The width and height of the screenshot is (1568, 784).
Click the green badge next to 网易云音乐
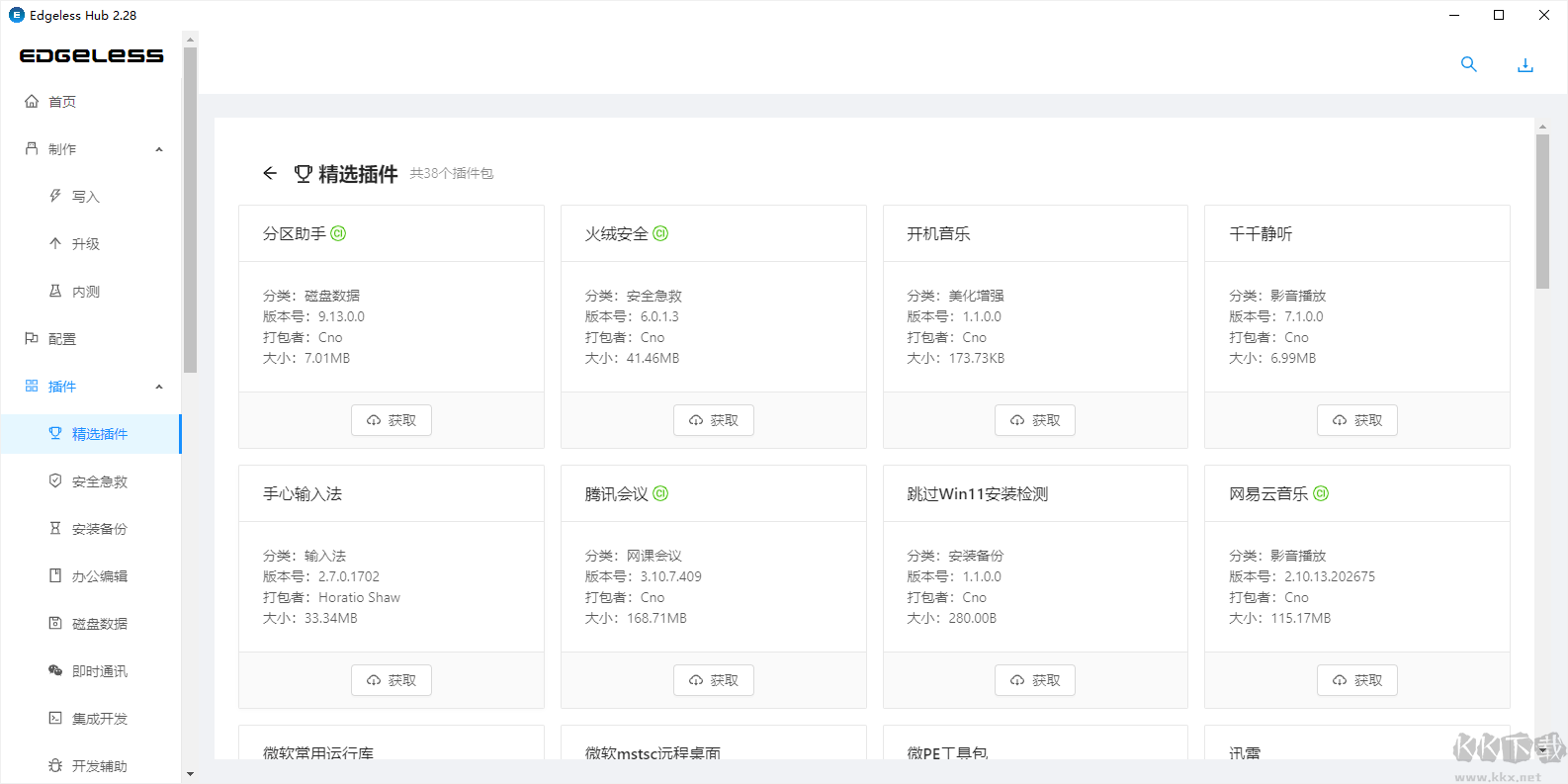(x=1321, y=493)
